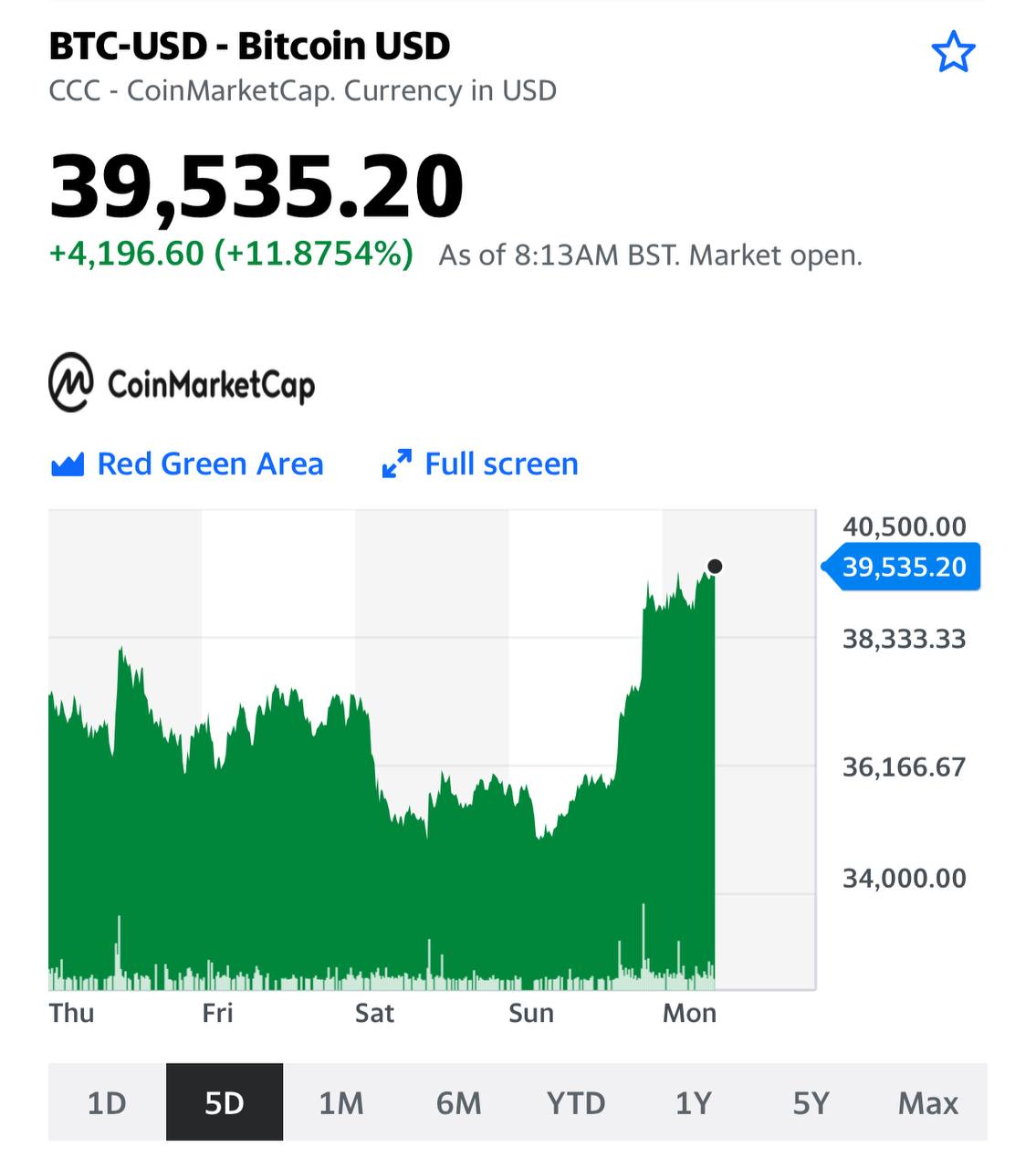Image resolution: width=1036 pixels, height=1168 pixels.
Task: Show the Max price history
Action: 927,1102
